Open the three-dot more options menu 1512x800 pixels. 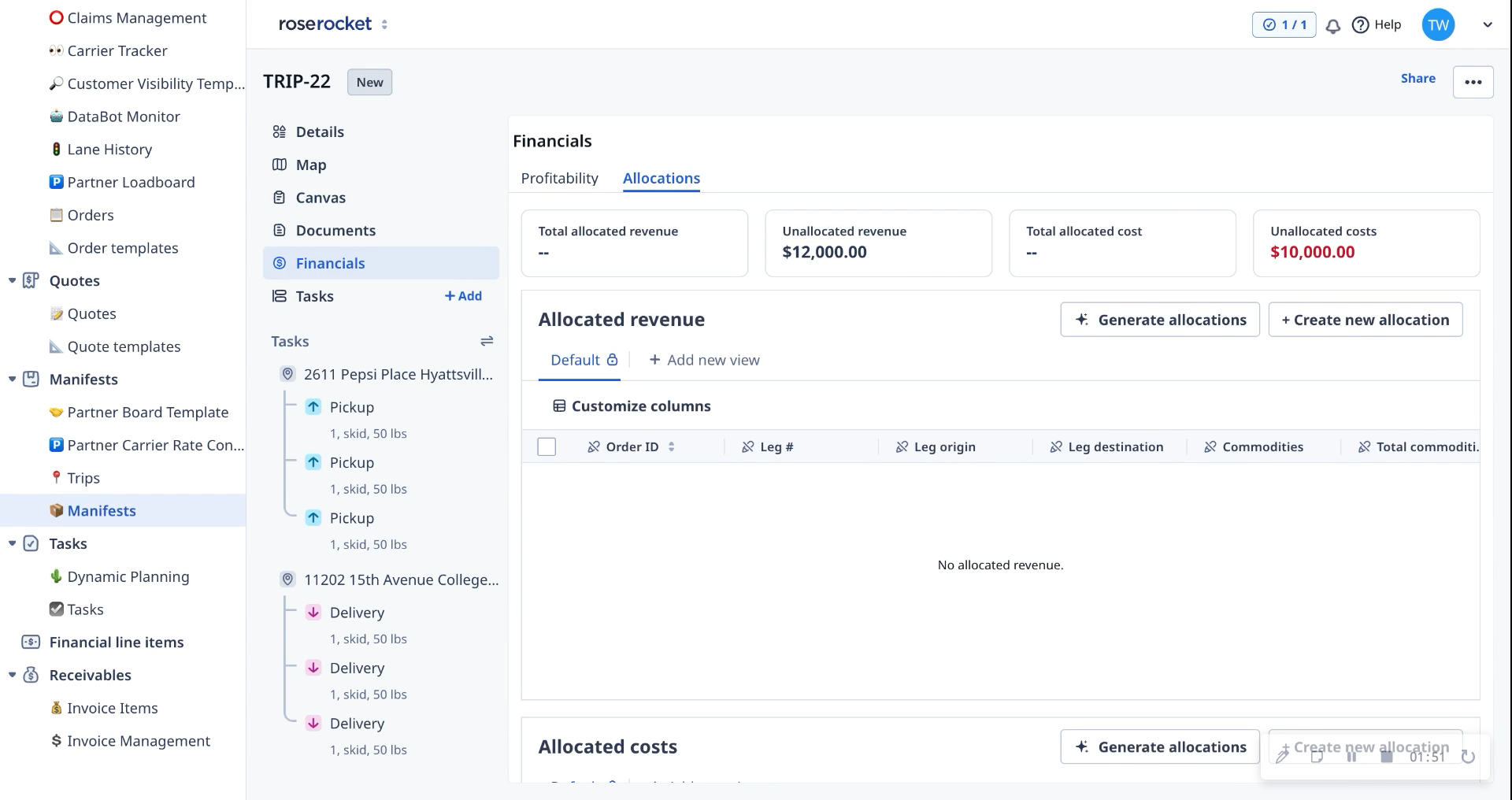(x=1473, y=82)
